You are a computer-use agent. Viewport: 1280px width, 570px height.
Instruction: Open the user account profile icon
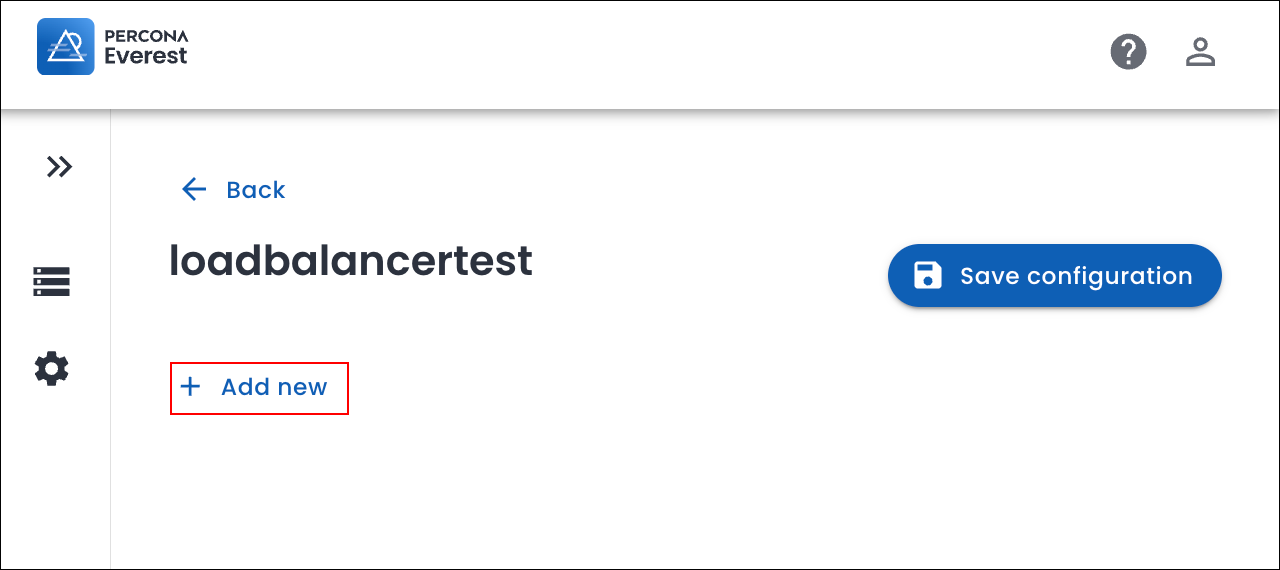1200,51
